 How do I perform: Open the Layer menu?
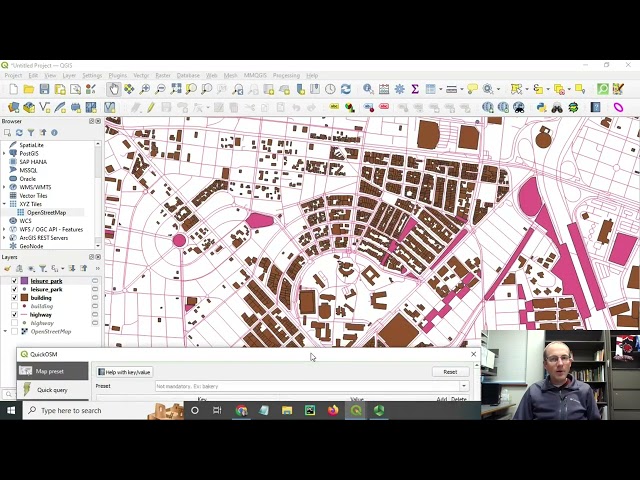point(69,76)
